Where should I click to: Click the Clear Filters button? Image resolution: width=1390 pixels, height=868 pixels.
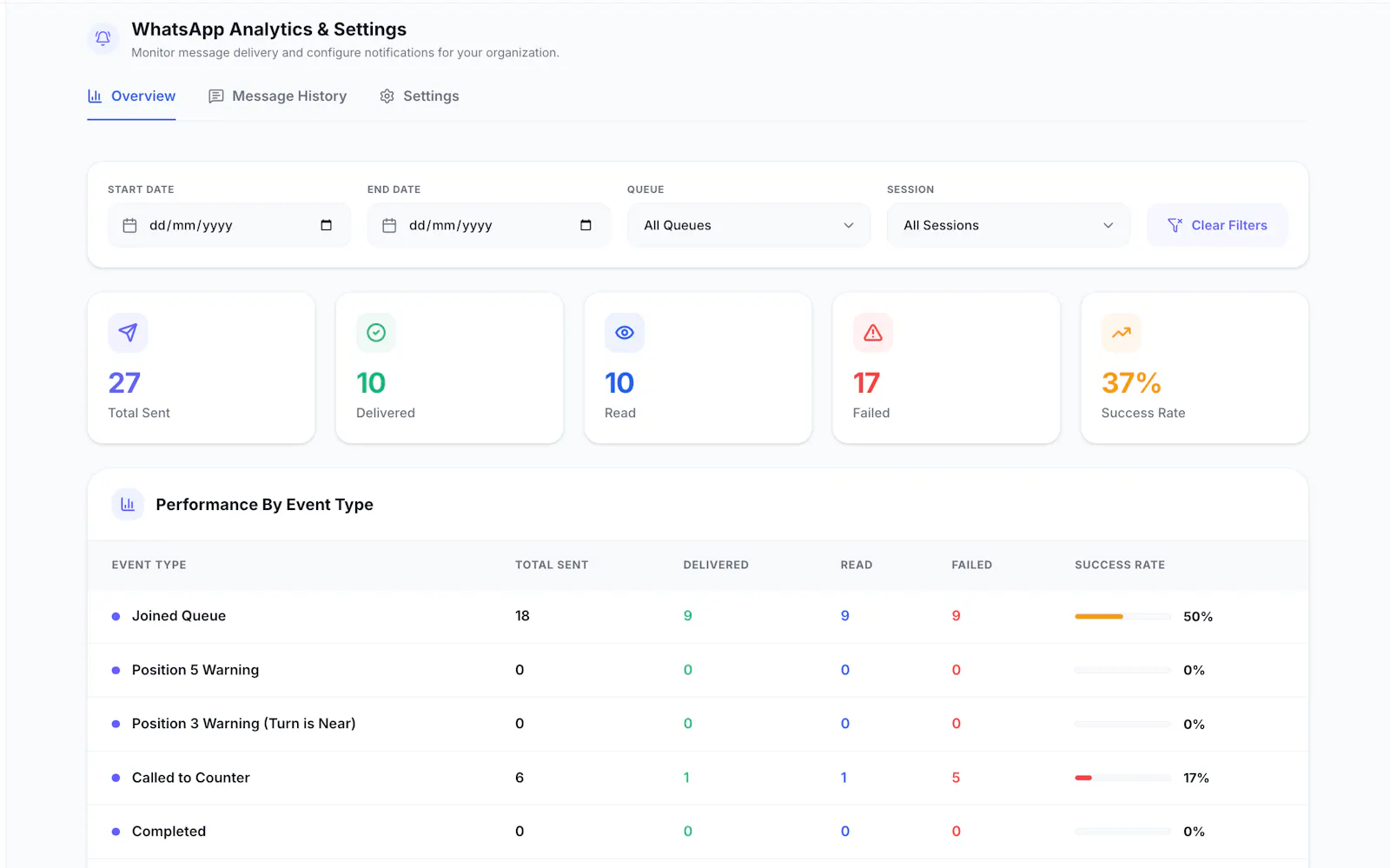[1217, 225]
